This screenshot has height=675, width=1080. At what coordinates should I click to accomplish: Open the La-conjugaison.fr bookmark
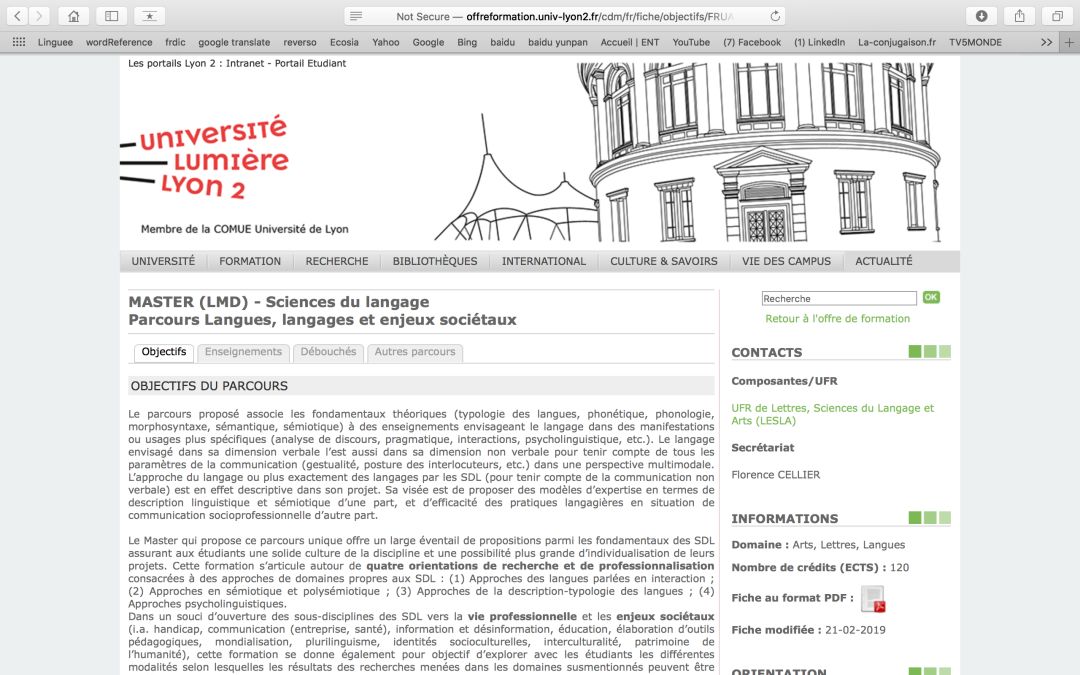point(897,42)
